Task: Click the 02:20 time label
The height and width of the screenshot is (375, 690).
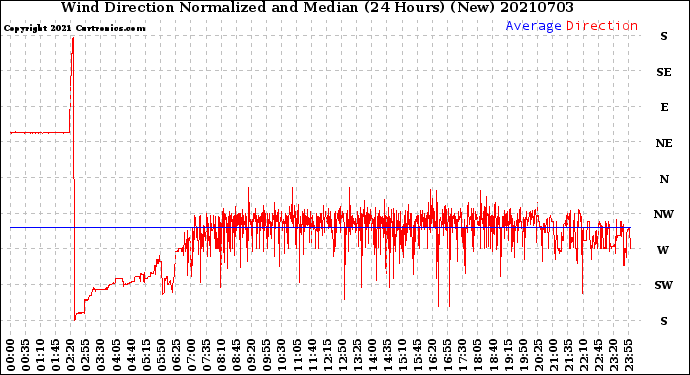Action: click(x=71, y=356)
